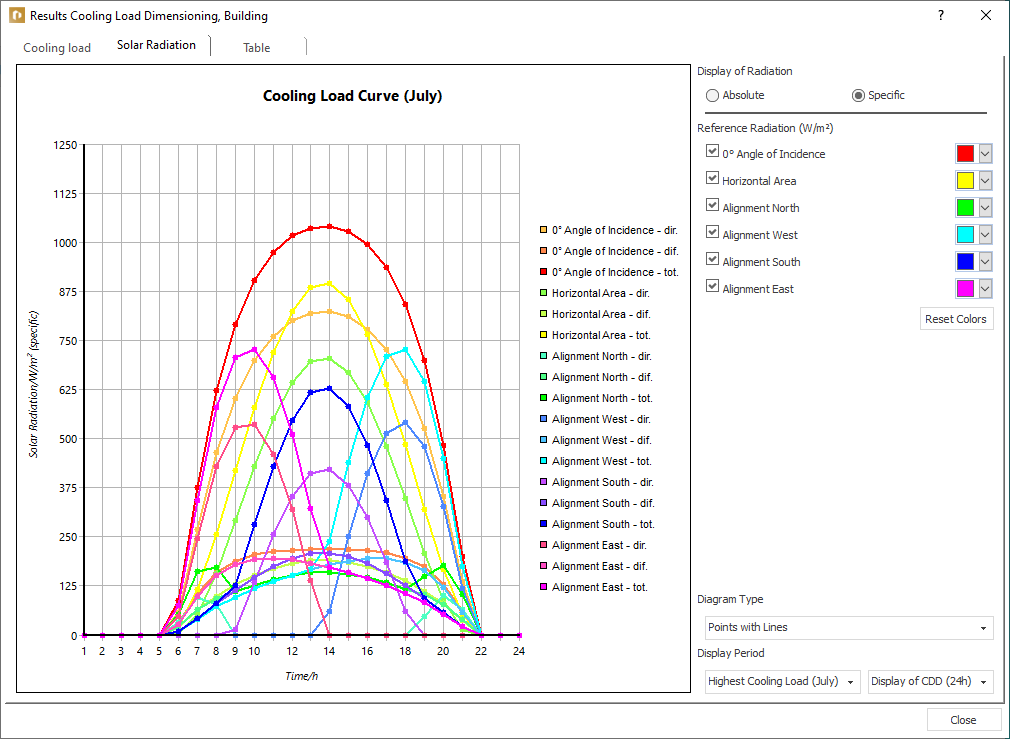
Task: Select the Solar Radiation tab
Action: point(156,45)
